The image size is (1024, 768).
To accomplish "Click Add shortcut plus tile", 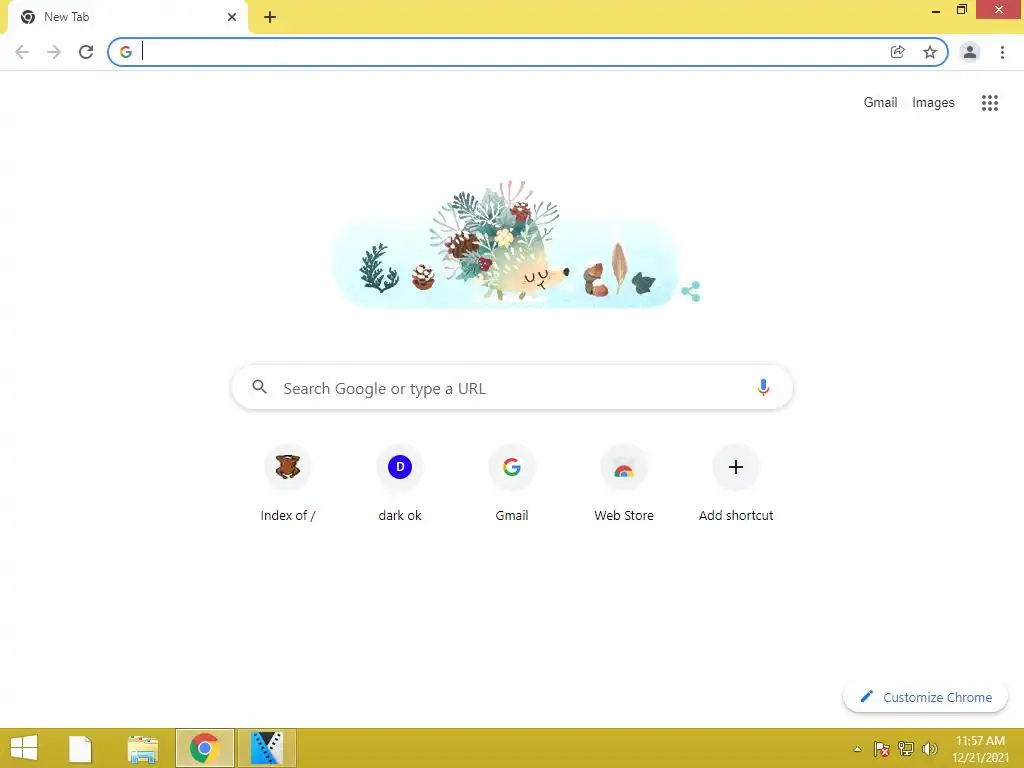I will click(736, 483).
